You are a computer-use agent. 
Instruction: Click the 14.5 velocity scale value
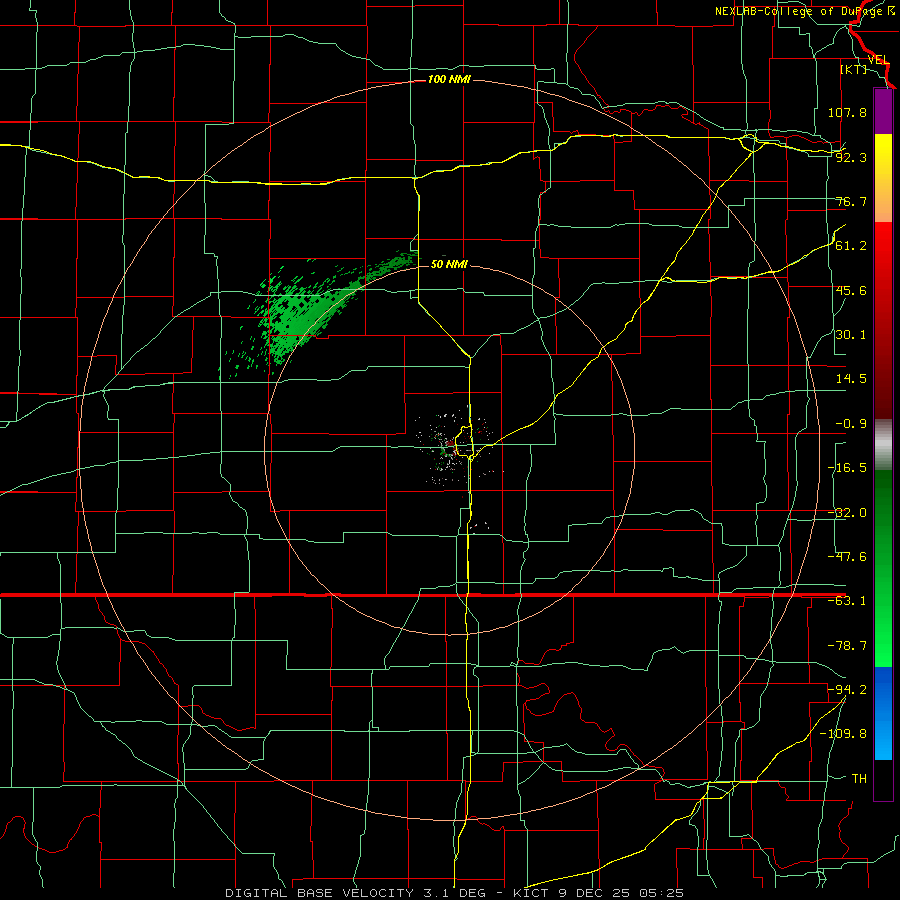(x=851, y=379)
